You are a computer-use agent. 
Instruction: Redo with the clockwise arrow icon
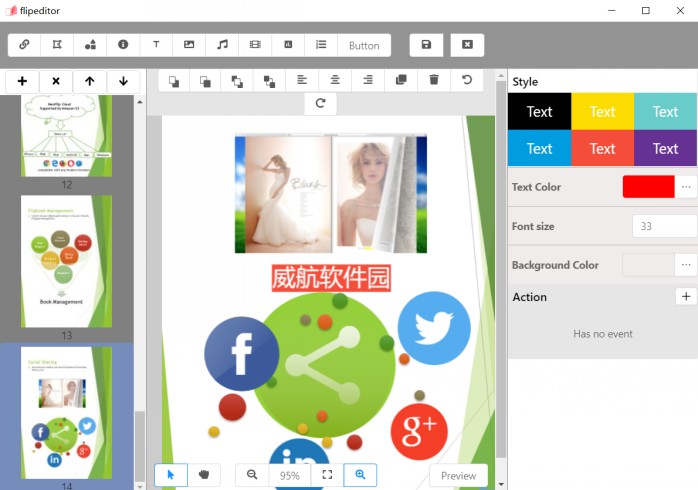pos(320,103)
